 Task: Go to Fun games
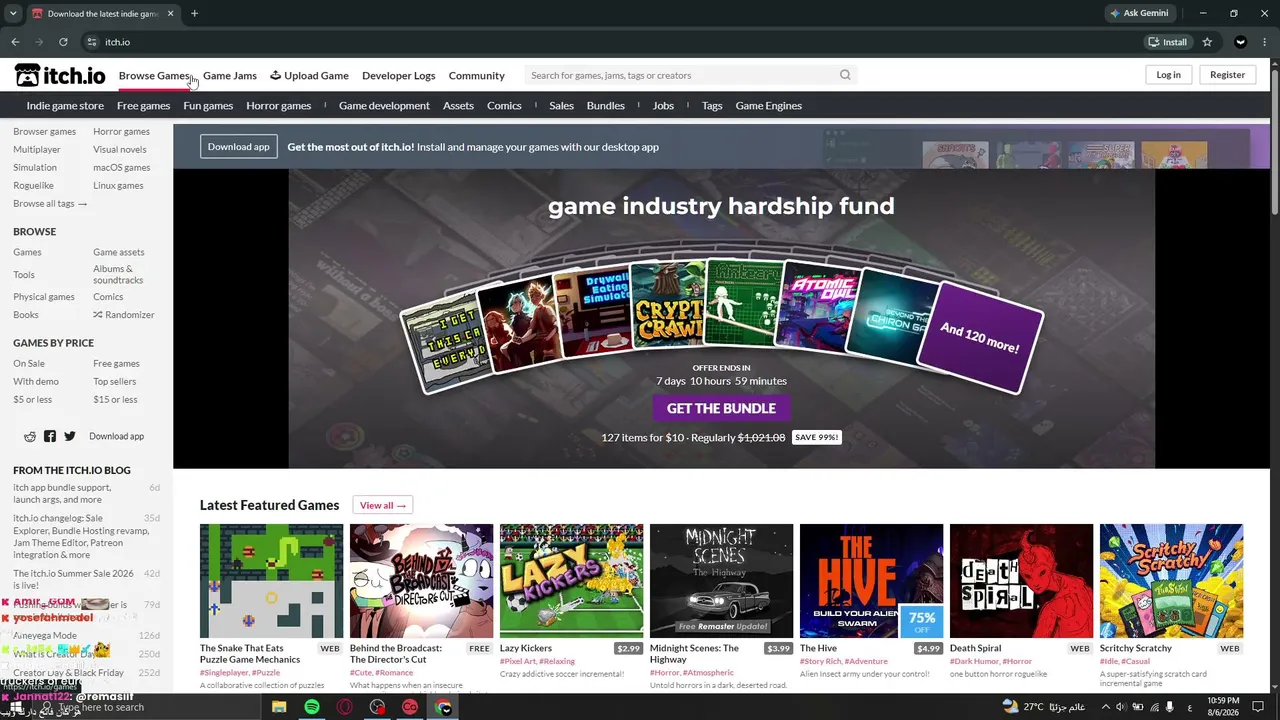(x=208, y=105)
